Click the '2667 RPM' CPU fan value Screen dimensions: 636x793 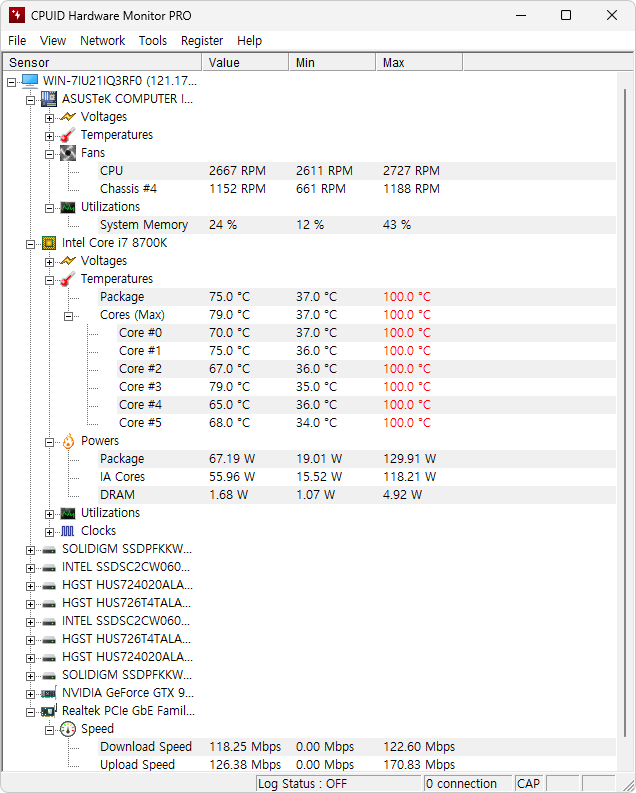click(238, 171)
